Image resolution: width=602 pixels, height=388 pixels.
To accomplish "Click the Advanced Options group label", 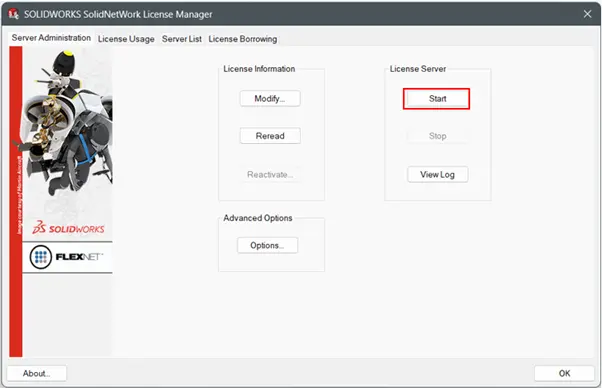I will [x=258, y=218].
